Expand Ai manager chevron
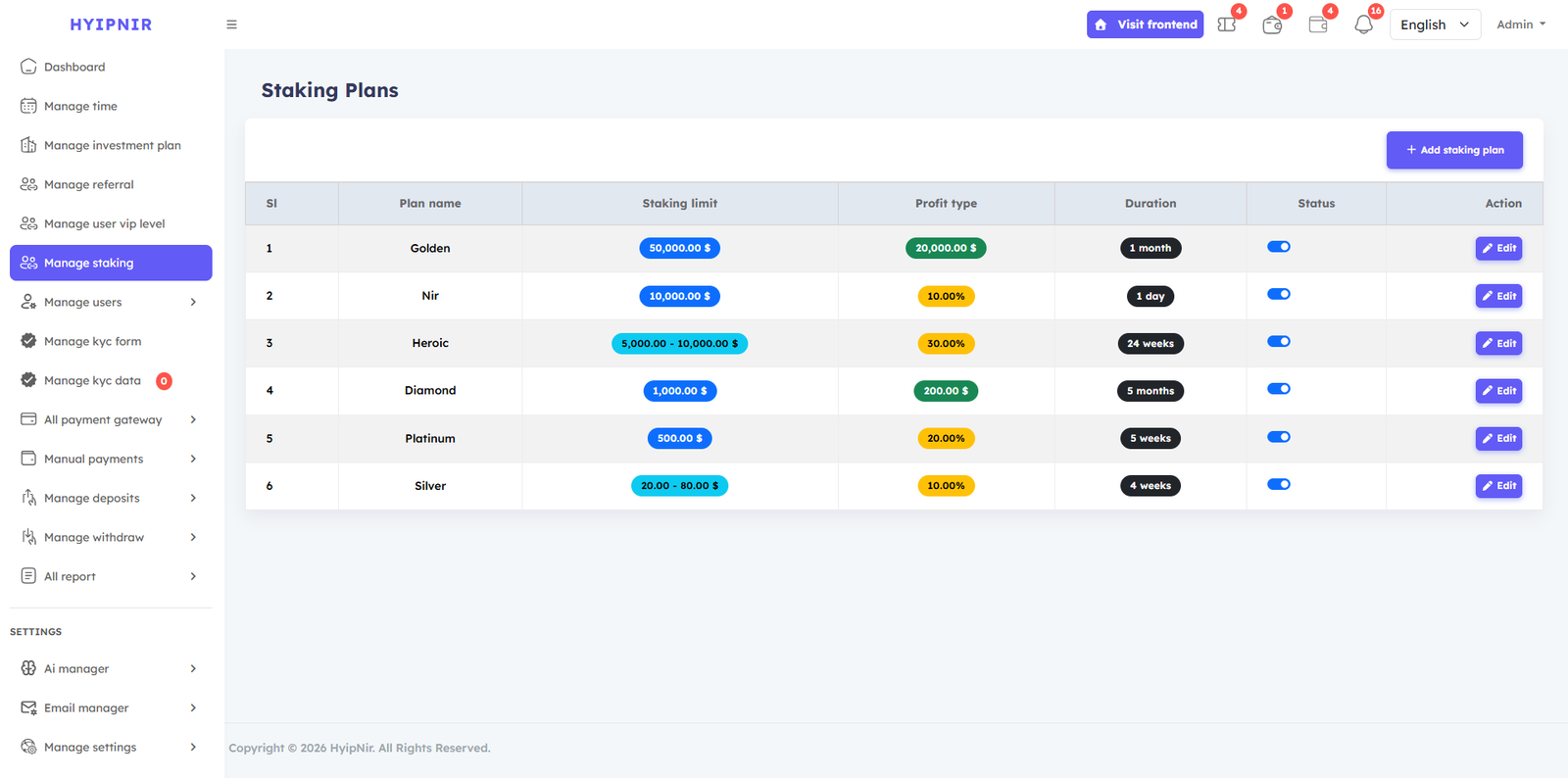This screenshot has height=778, width=1568. [193, 668]
